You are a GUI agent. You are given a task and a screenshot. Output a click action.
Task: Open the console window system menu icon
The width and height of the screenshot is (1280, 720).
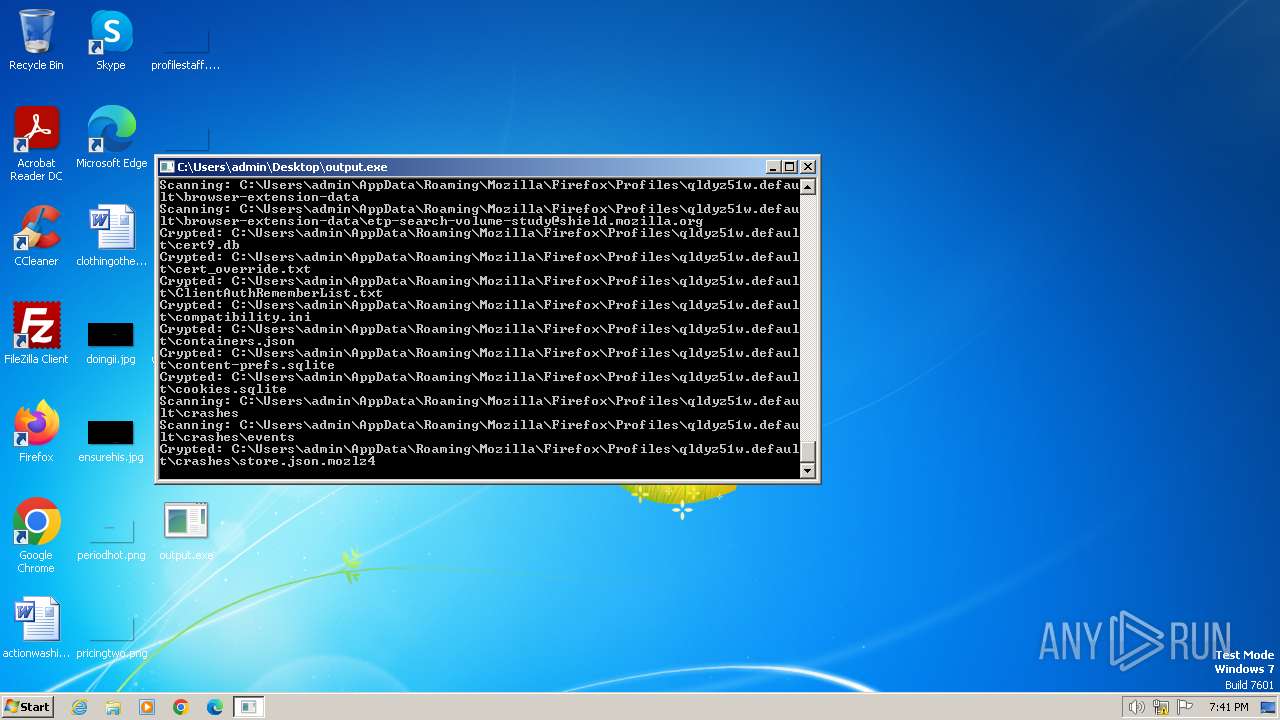pyautogui.click(x=167, y=167)
